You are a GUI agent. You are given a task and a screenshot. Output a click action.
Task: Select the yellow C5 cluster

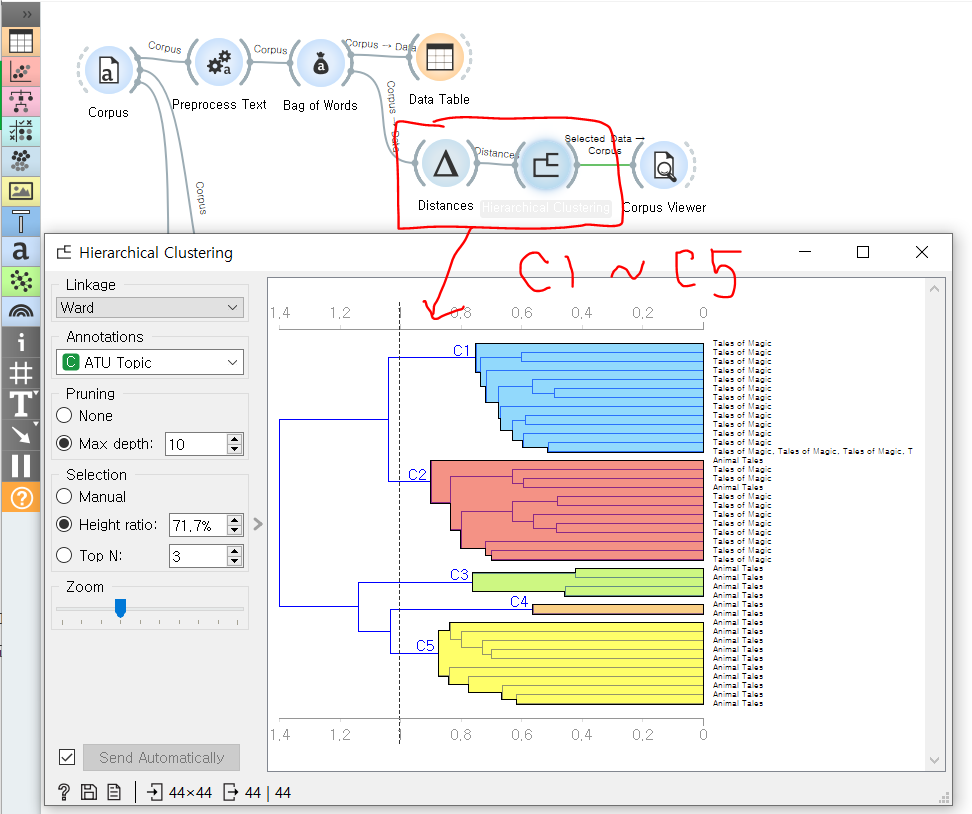click(570, 663)
